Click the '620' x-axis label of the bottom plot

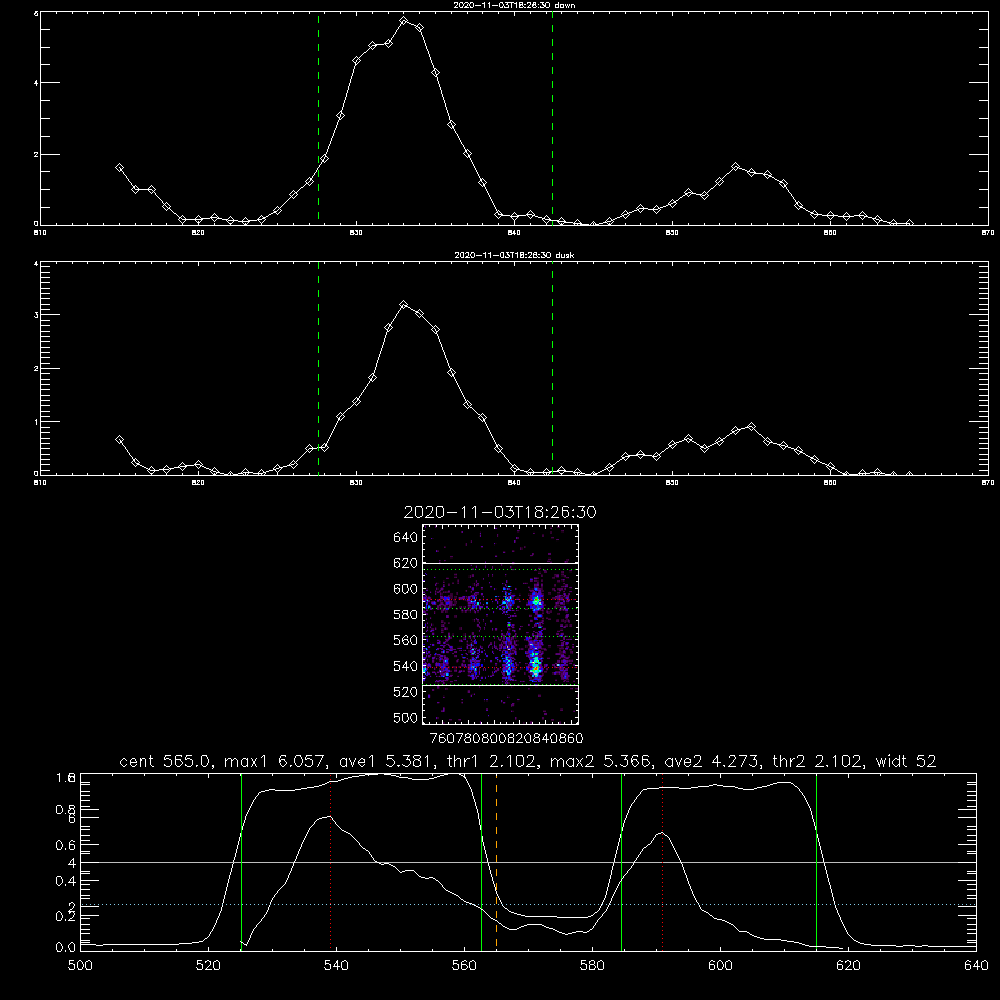tap(848, 965)
